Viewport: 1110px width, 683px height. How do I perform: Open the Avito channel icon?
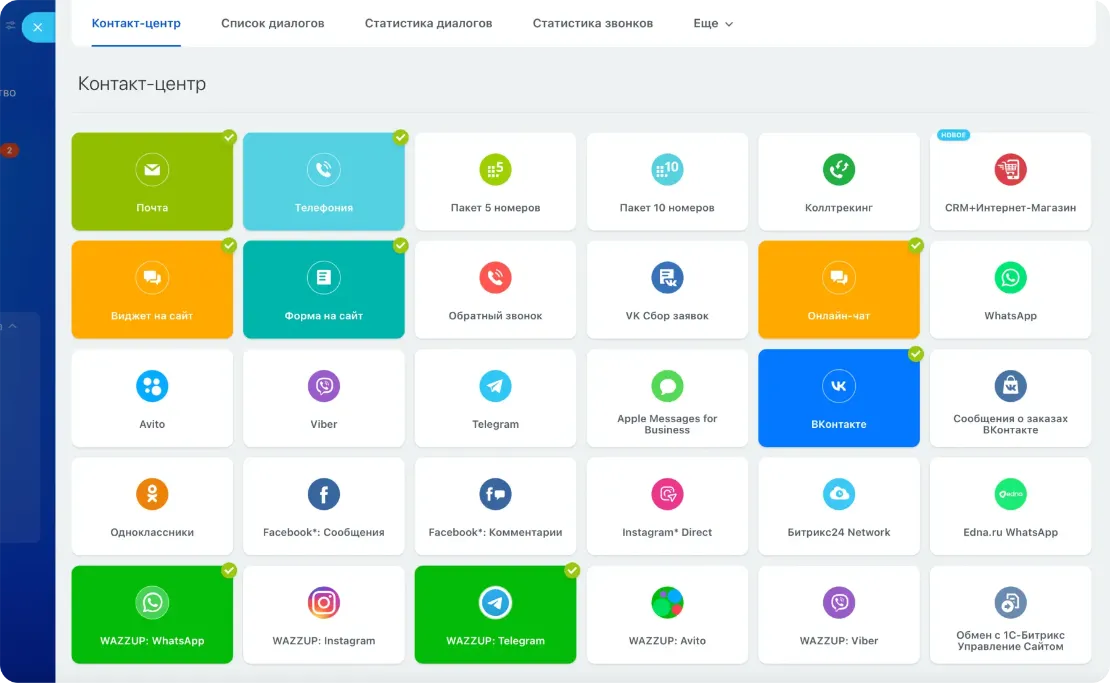(152, 386)
